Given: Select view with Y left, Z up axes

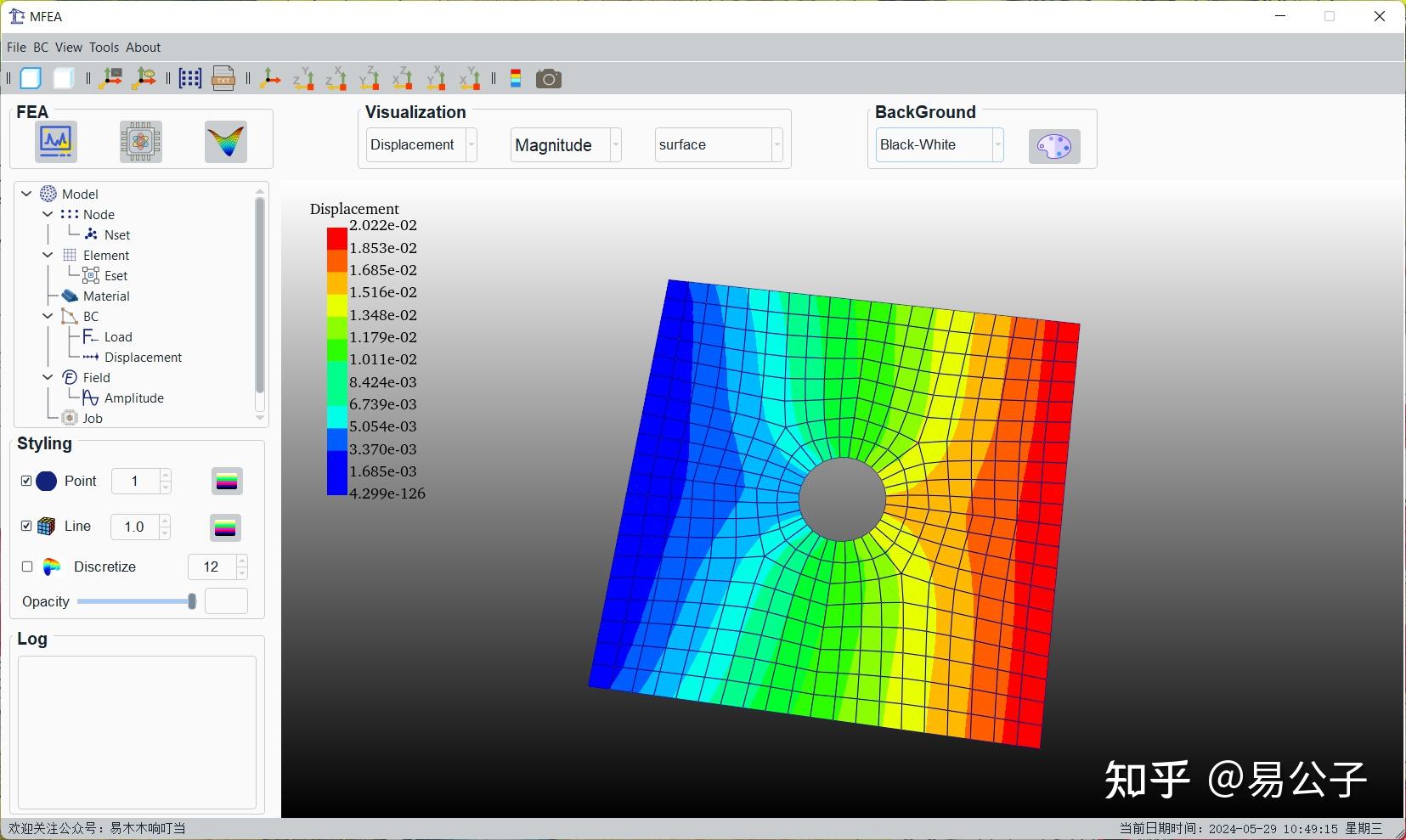Looking at the screenshot, I should [370, 78].
